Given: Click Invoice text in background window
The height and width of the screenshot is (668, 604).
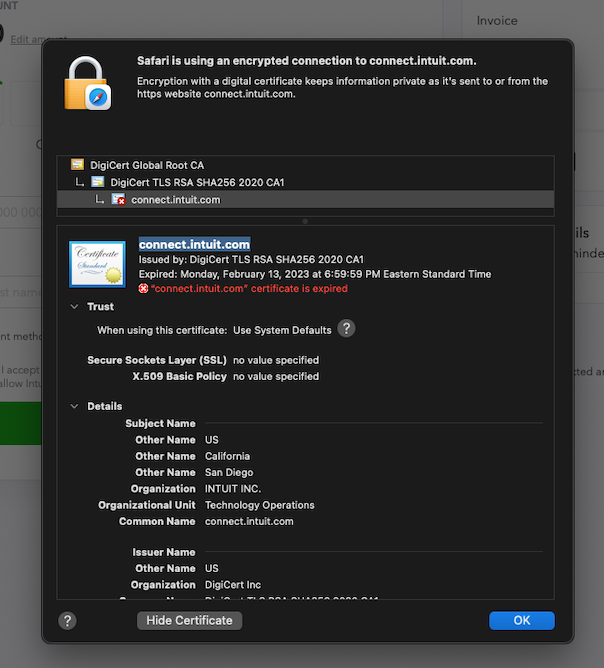Looking at the screenshot, I should 497,20.
